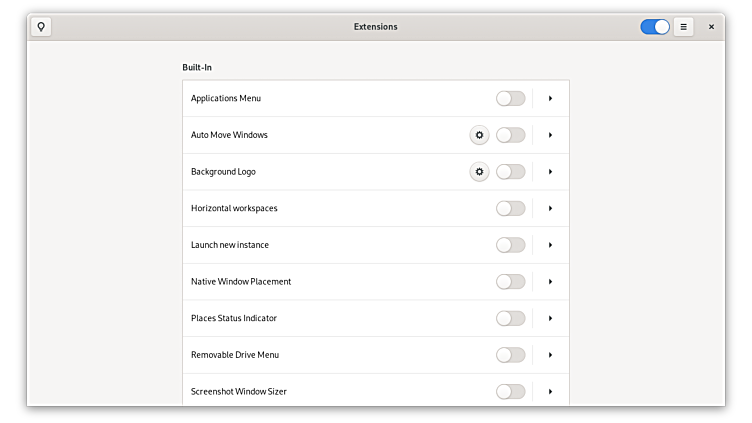The width and height of the screenshot is (752, 423).
Task: Expand Places Status Indicator details
Action: [x=550, y=318]
